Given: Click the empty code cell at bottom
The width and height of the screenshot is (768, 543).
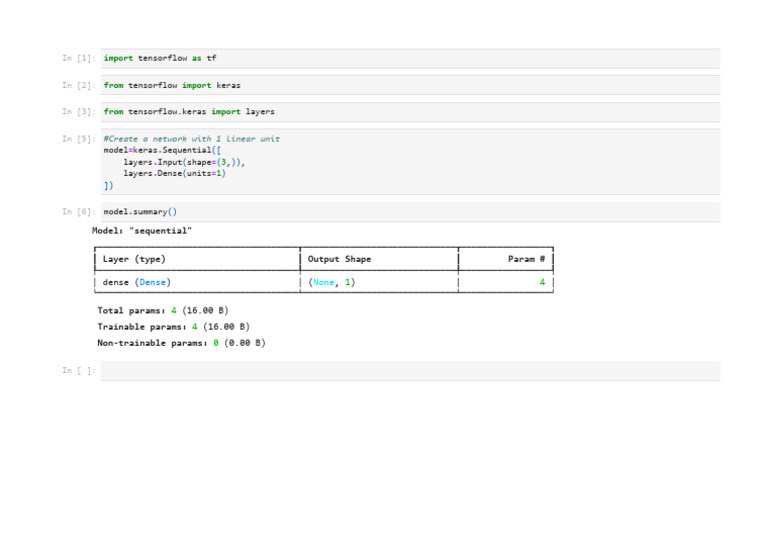Looking at the screenshot, I should coord(410,371).
